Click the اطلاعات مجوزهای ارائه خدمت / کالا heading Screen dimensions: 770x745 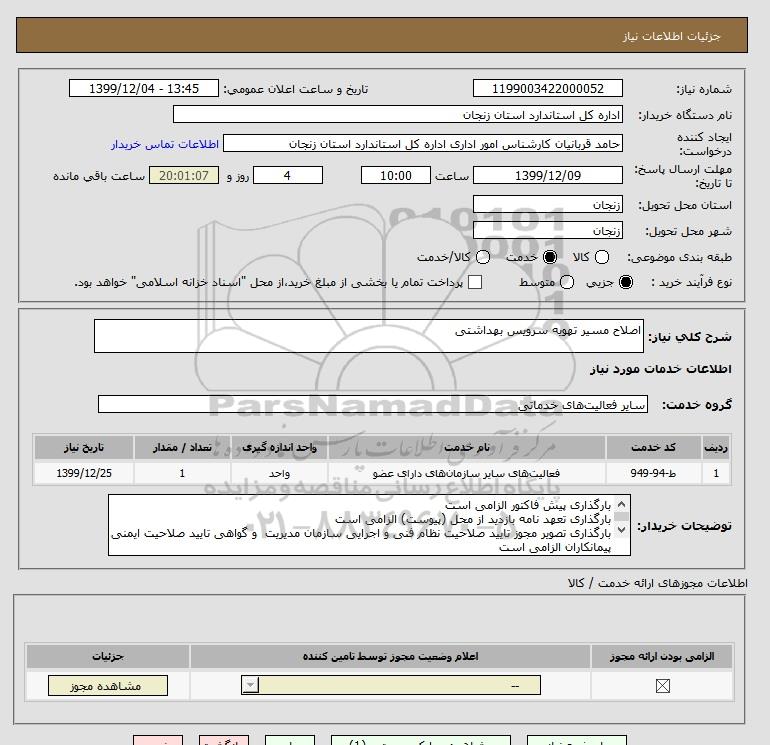click(x=658, y=583)
